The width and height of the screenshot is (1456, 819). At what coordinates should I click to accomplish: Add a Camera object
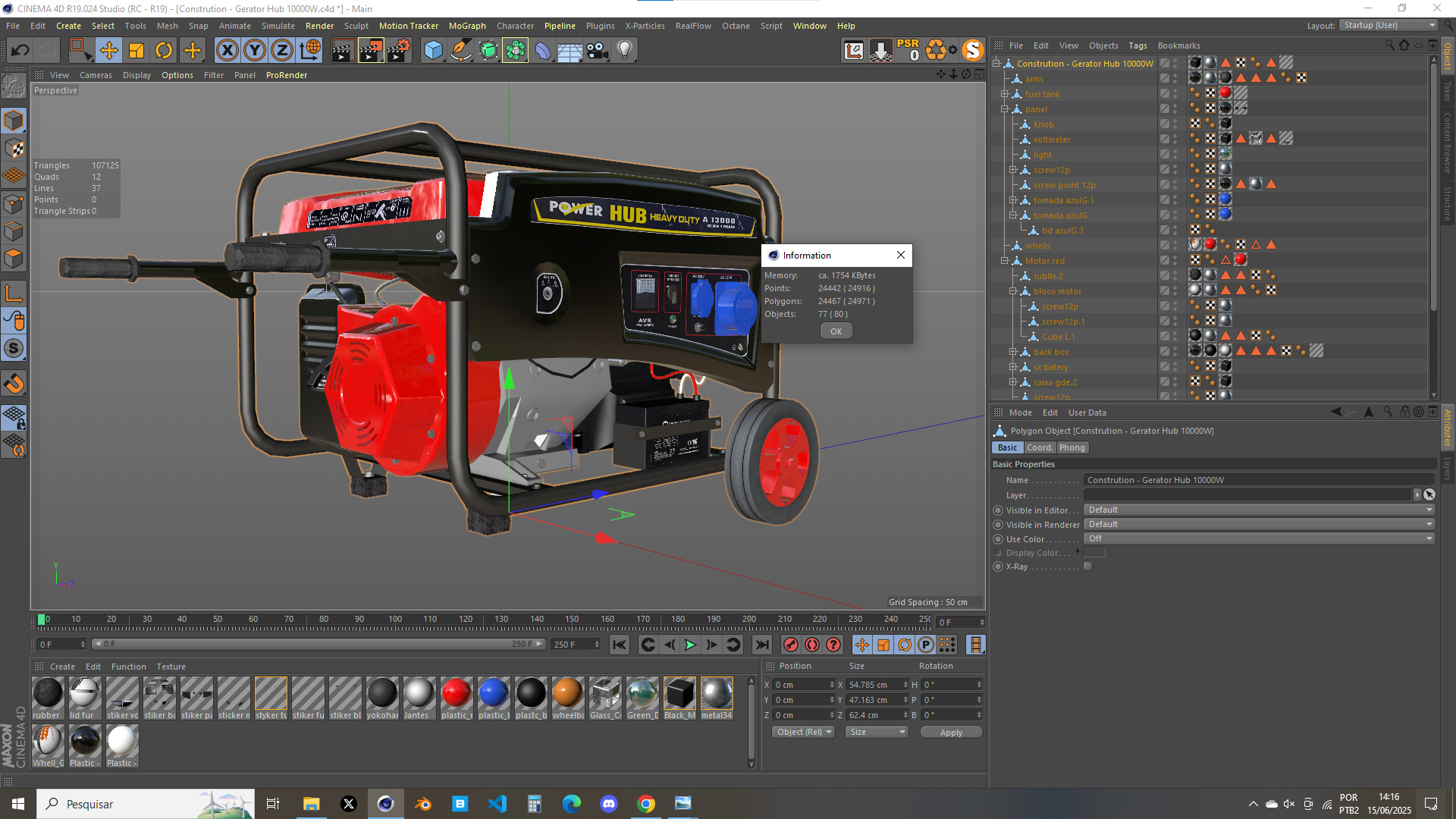[598, 51]
